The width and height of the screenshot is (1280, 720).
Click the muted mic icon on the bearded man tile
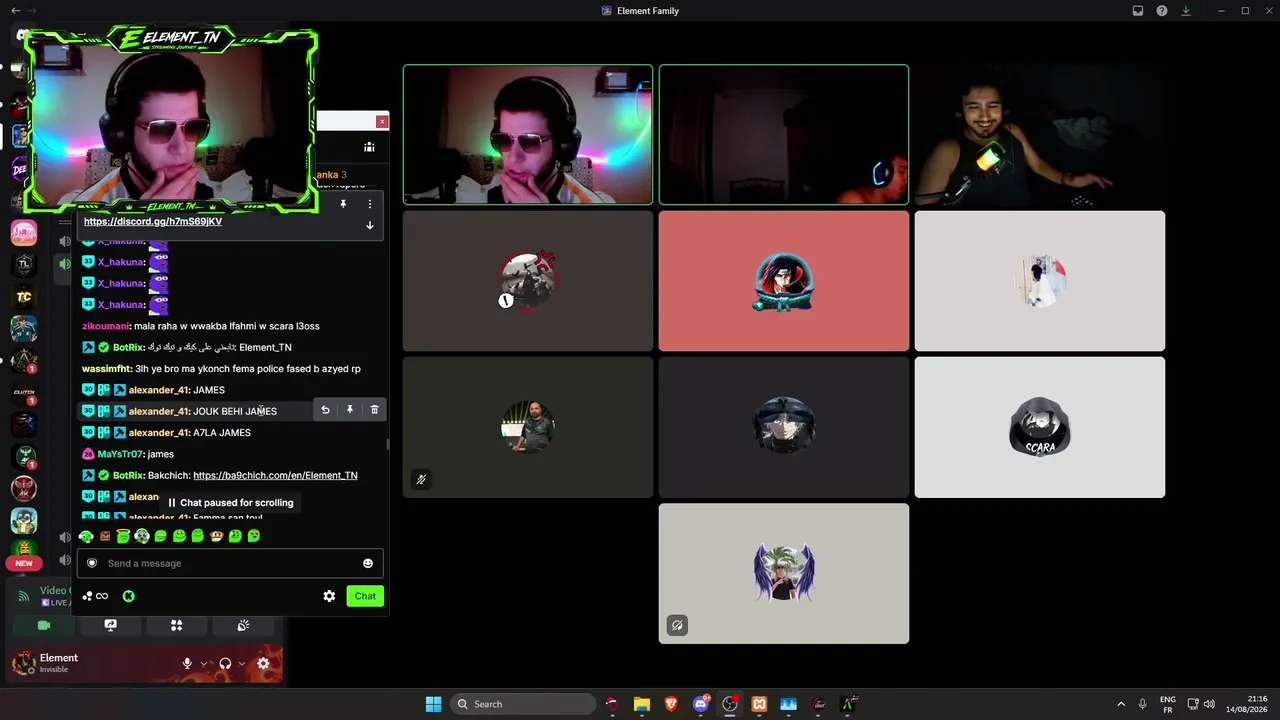click(x=421, y=479)
